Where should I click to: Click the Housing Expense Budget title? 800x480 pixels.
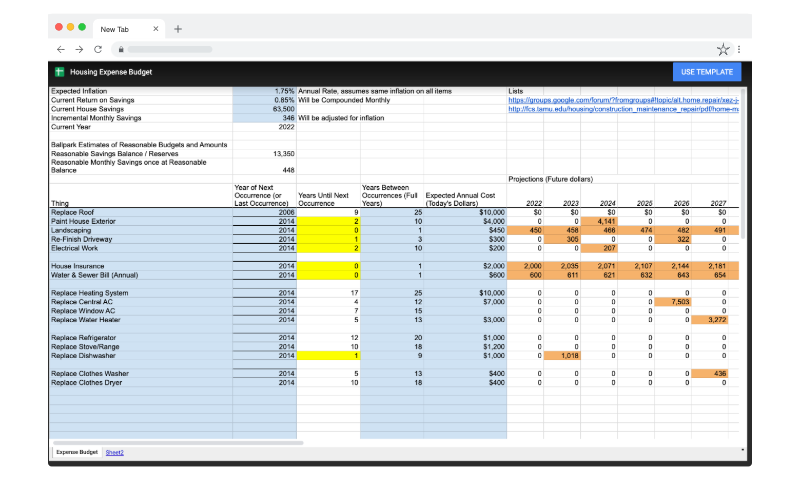(x=111, y=72)
